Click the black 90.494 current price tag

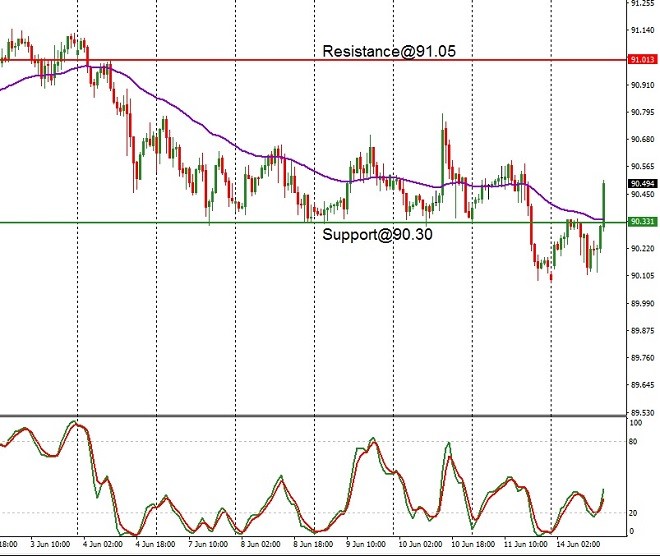click(x=642, y=184)
